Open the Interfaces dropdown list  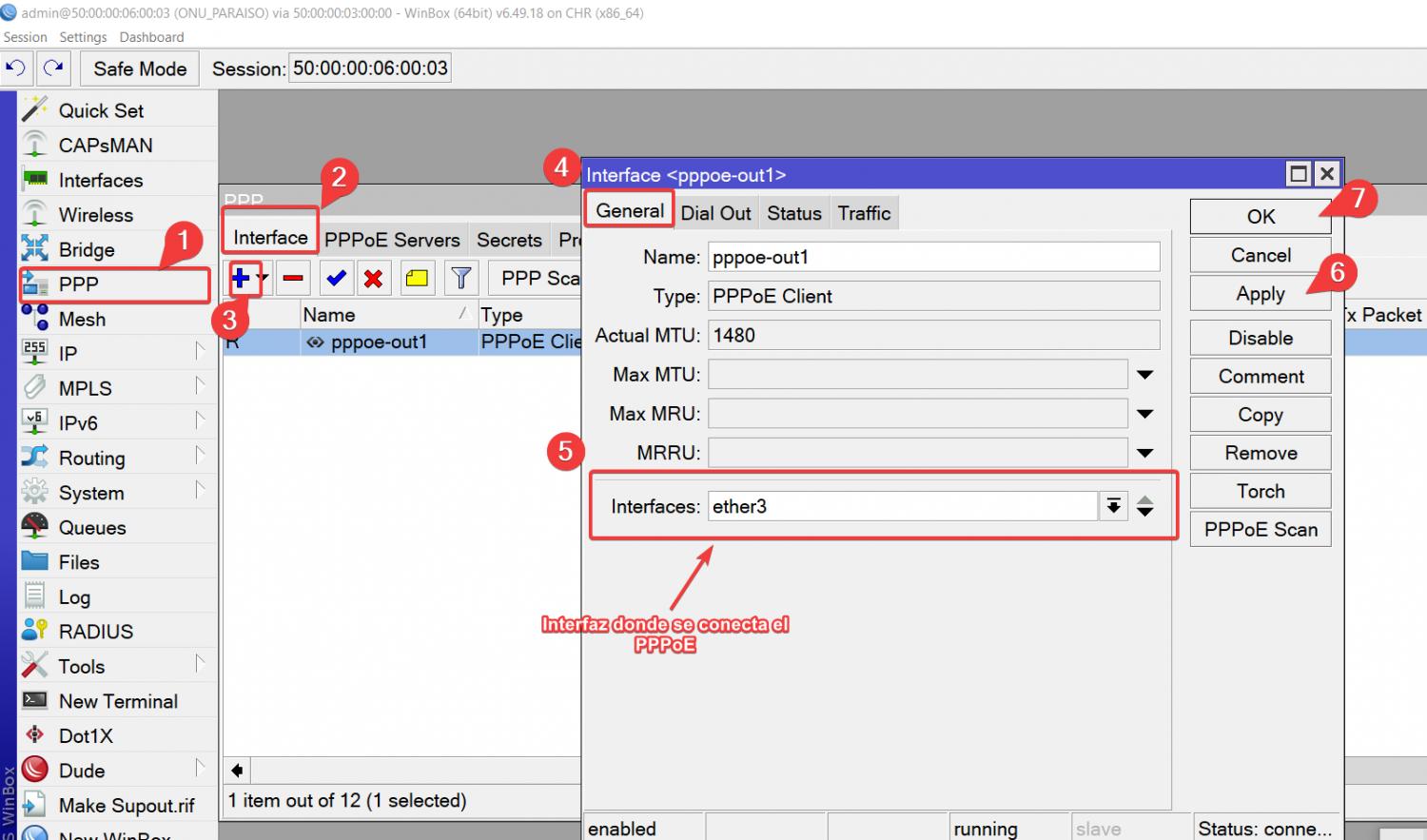pos(1112,506)
